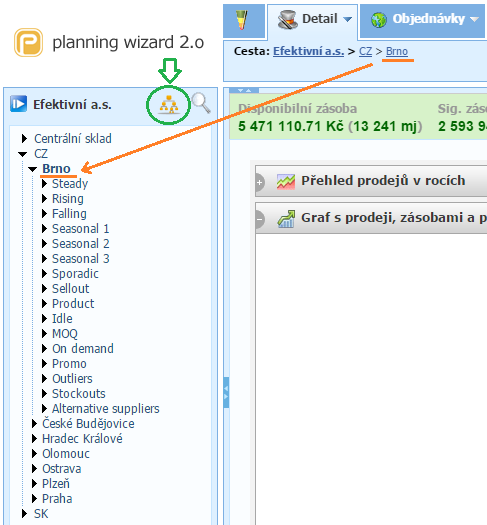Screen dimensions: 487x525
Task: Click the blue play icon beside Efektivní a.s.
Action: pos(18,104)
